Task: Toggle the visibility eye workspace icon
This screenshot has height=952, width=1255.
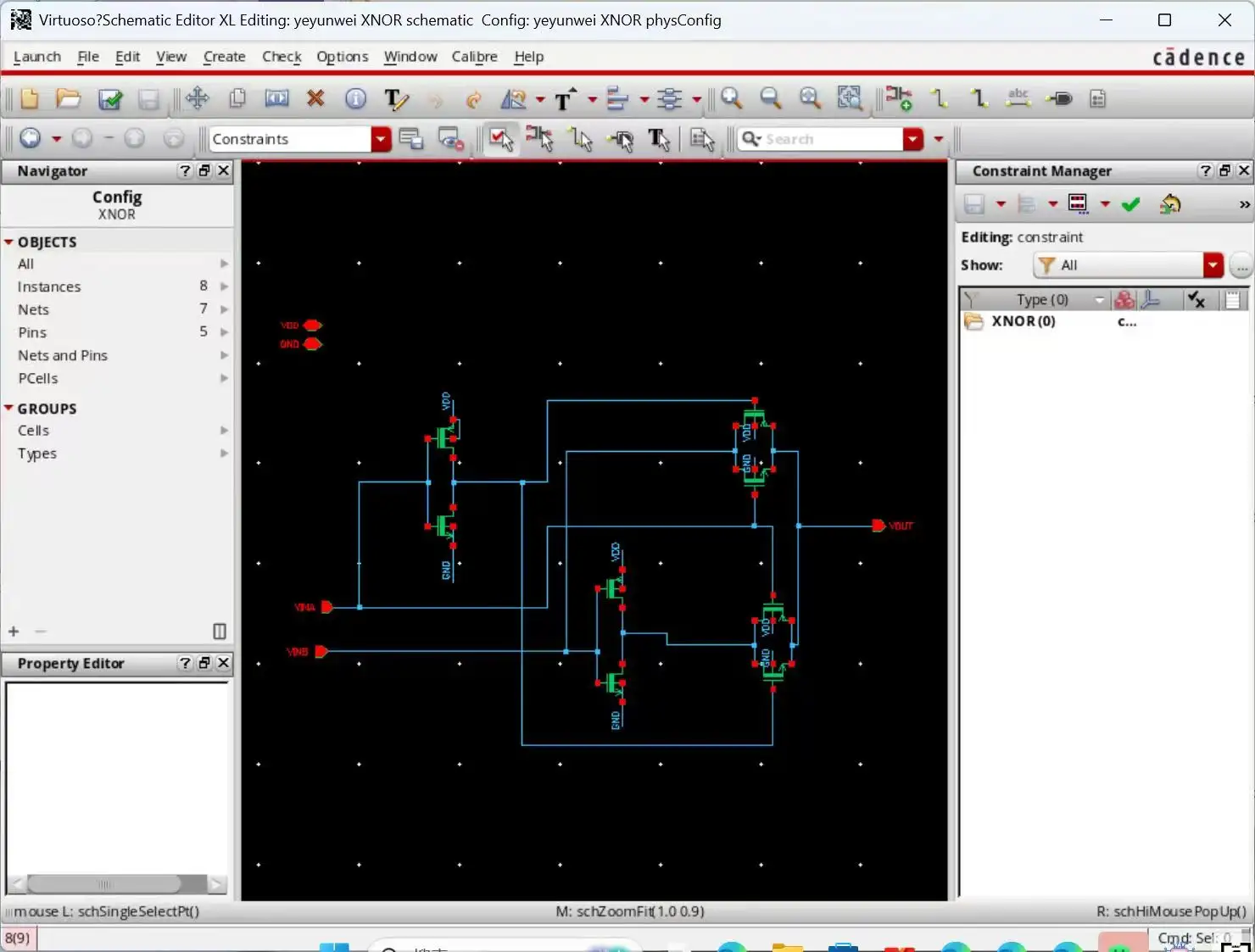Action: coord(449,139)
